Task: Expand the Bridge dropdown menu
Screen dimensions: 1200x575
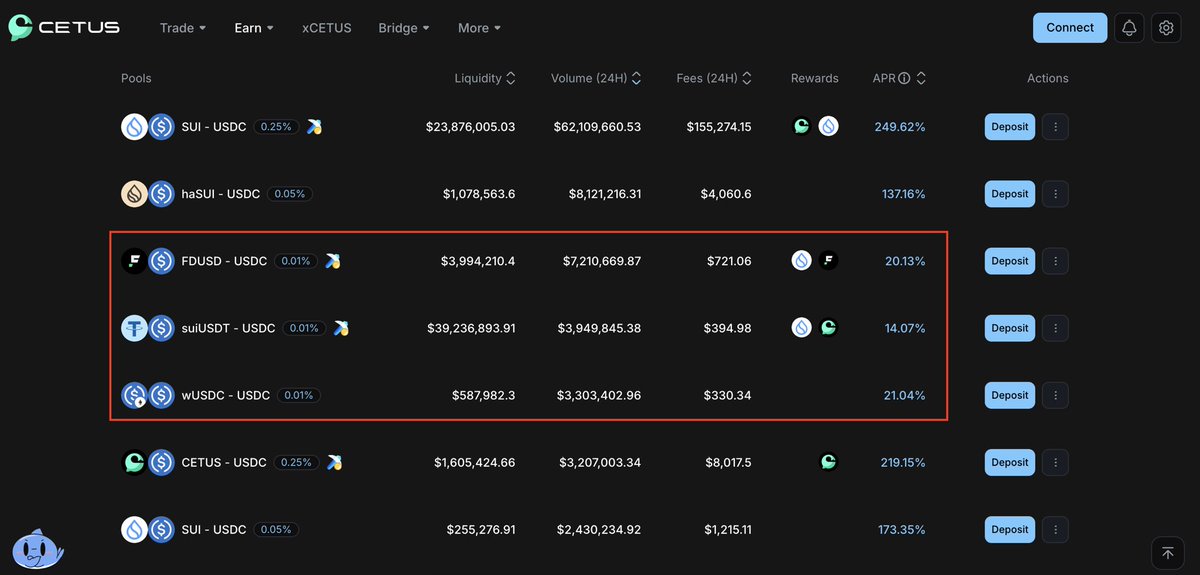Action: (404, 28)
